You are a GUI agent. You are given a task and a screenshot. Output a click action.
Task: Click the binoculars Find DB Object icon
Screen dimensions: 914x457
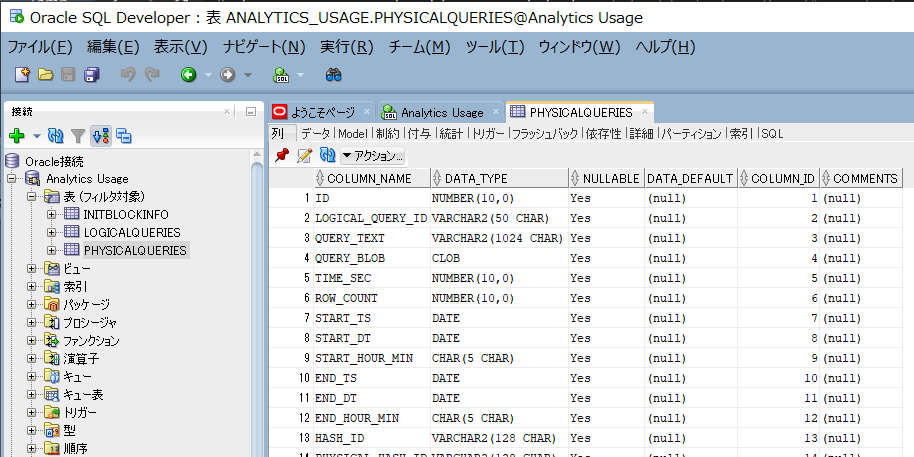pos(333,75)
